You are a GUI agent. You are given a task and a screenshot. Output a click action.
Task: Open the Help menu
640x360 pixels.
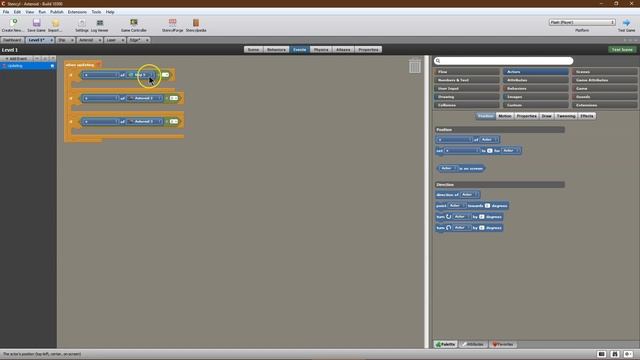(110, 12)
